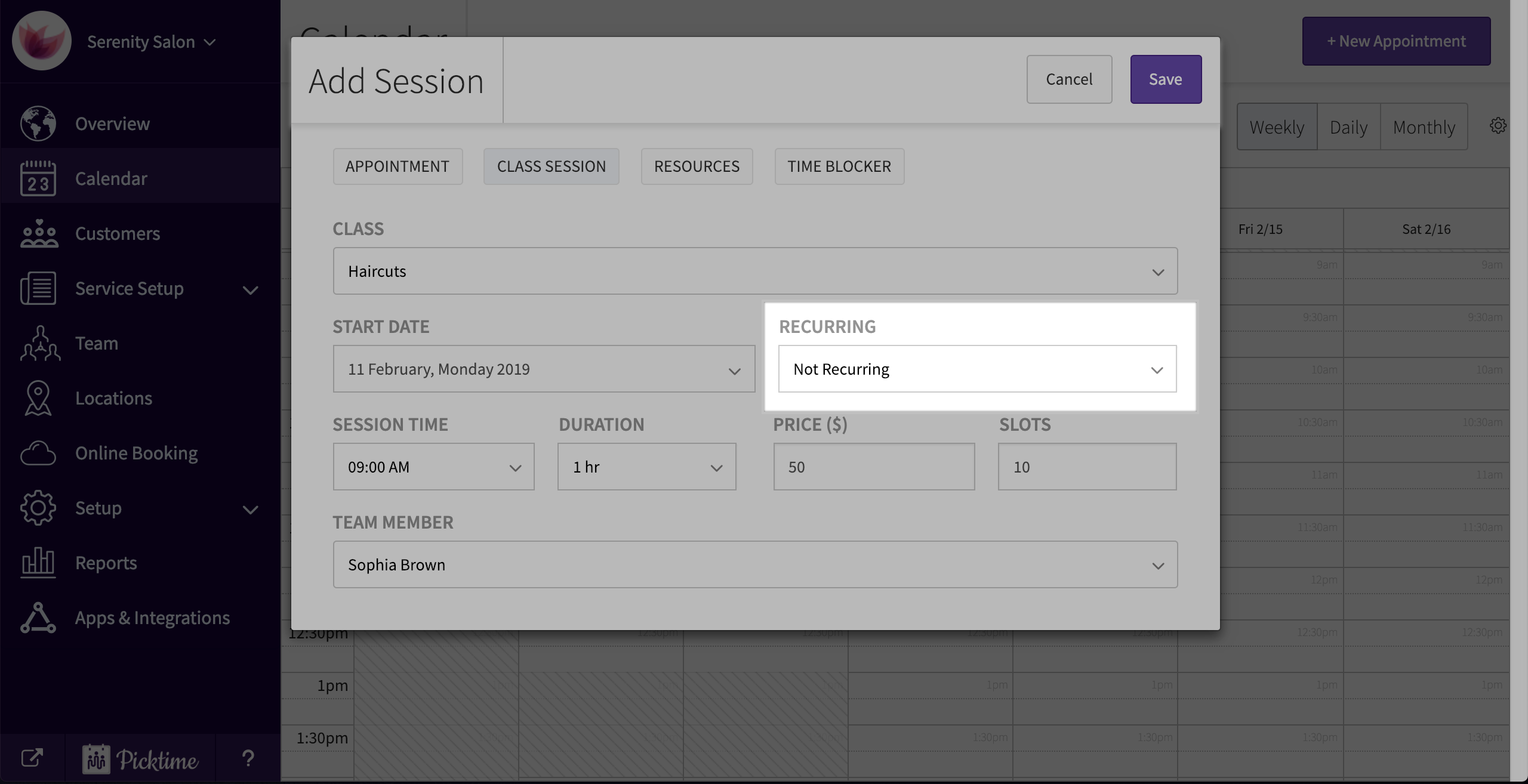Expand the Service Setup submenu
This screenshot has height=784, width=1528.
[x=250, y=290]
